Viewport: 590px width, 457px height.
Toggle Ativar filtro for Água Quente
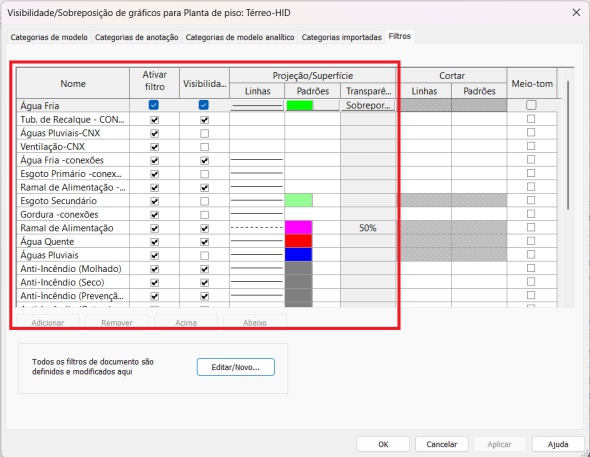[154, 241]
